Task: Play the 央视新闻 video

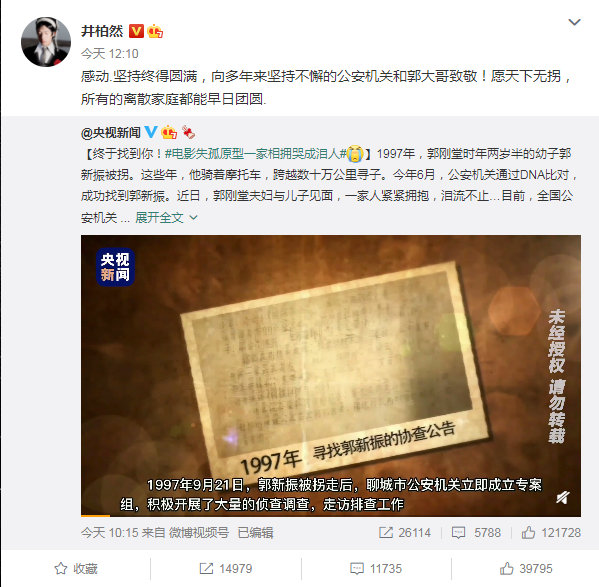Action: pyautogui.click(x=330, y=375)
